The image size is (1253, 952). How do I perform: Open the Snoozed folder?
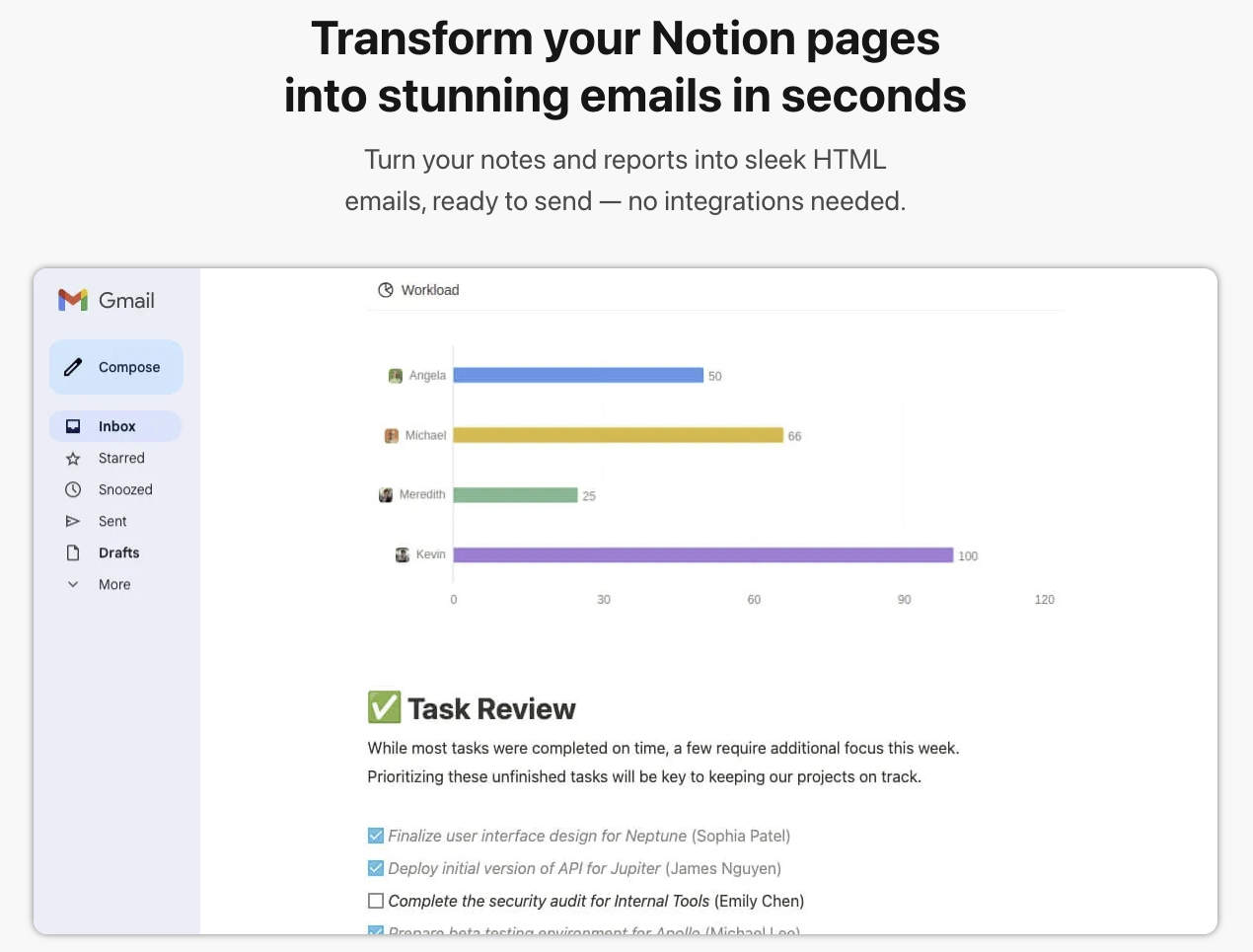(115, 489)
